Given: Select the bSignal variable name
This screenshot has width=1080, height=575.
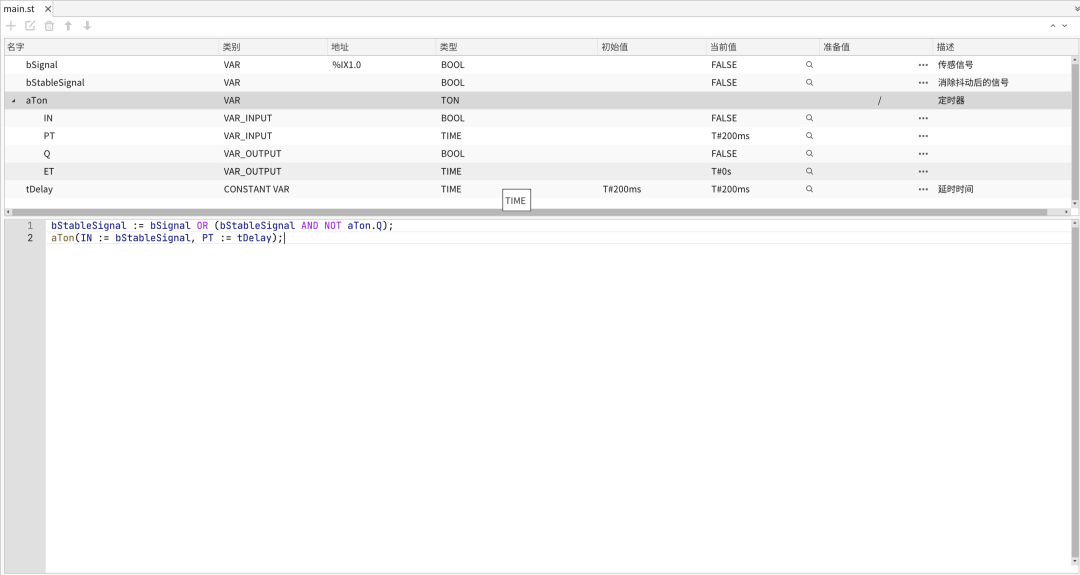Looking at the screenshot, I should click(x=42, y=65).
